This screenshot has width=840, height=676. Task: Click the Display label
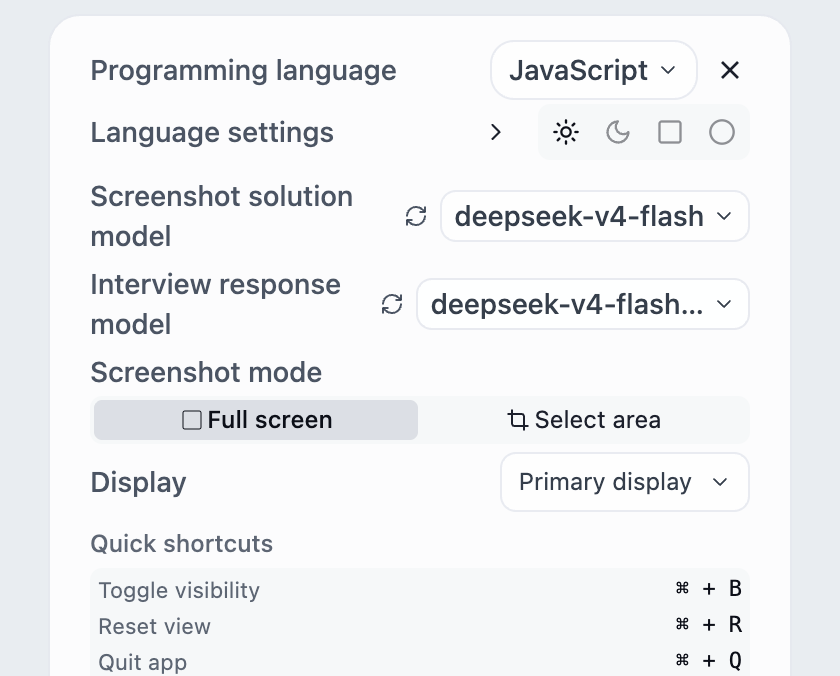[138, 482]
